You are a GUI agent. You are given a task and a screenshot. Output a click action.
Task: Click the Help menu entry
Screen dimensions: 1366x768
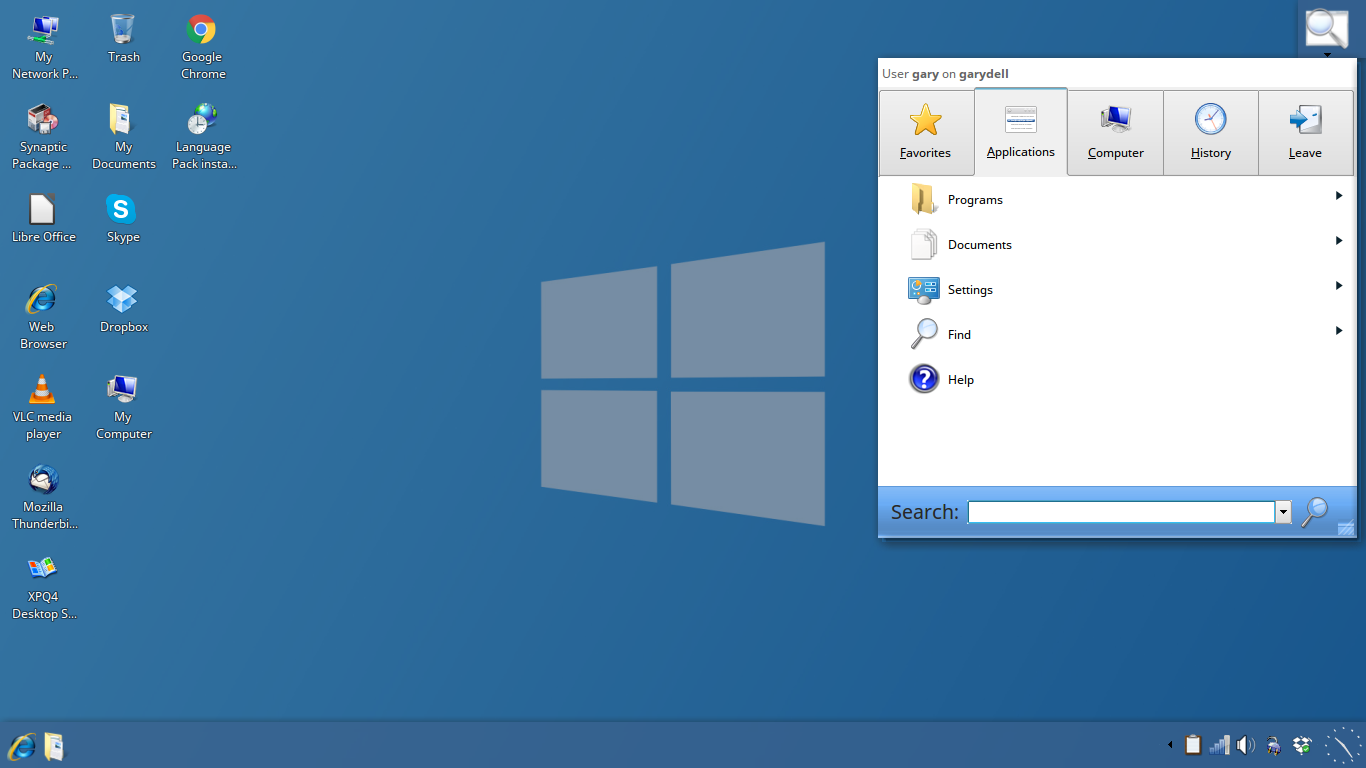click(x=960, y=380)
